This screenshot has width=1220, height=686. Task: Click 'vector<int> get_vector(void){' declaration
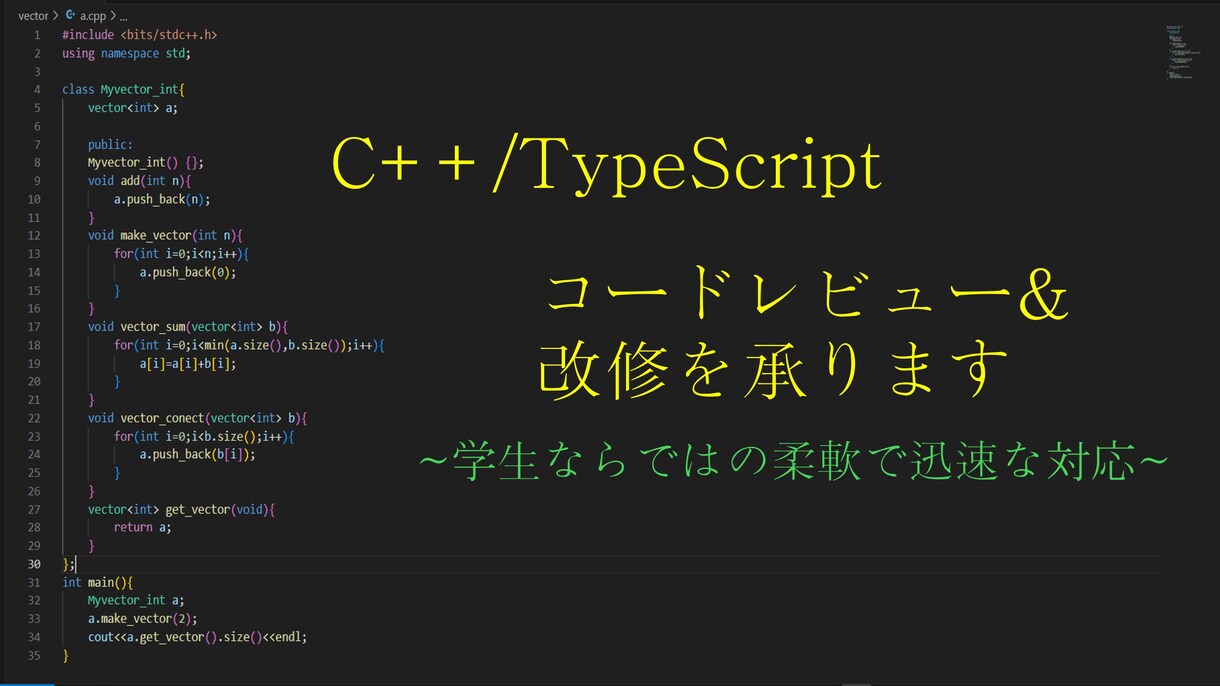(x=181, y=509)
